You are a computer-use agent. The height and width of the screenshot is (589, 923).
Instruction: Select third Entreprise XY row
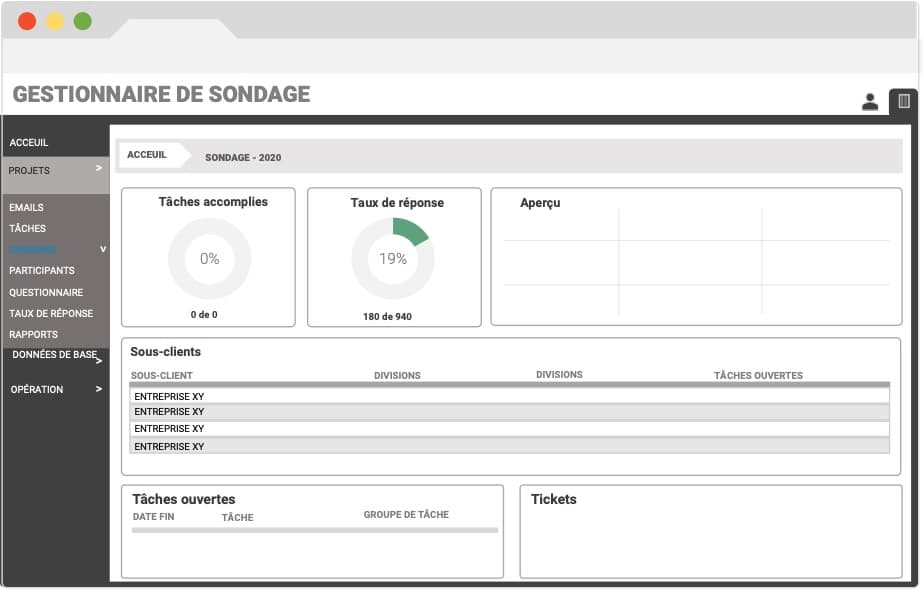pyautogui.click(x=509, y=428)
